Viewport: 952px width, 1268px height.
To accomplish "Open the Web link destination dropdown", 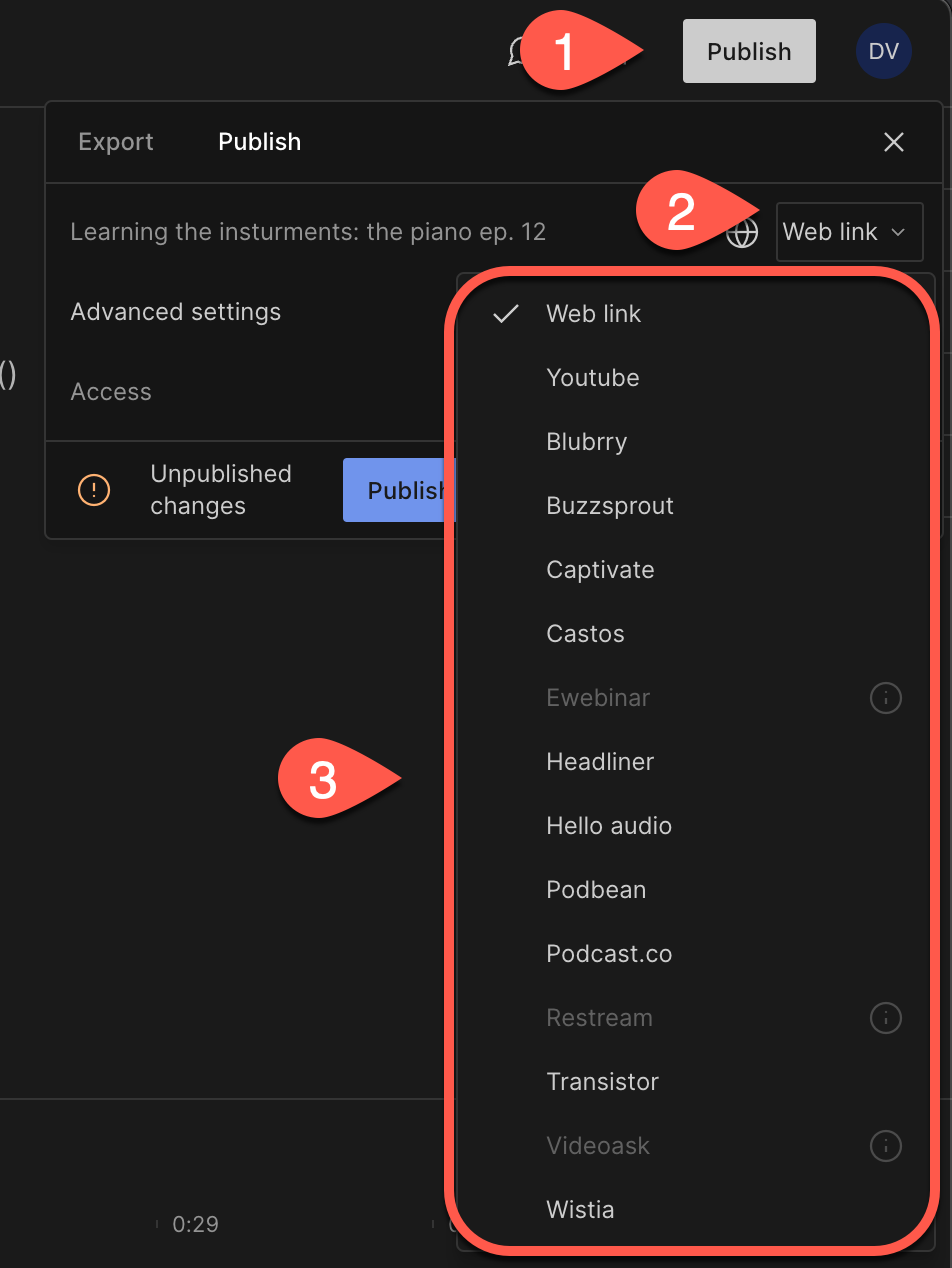I will click(849, 232).
